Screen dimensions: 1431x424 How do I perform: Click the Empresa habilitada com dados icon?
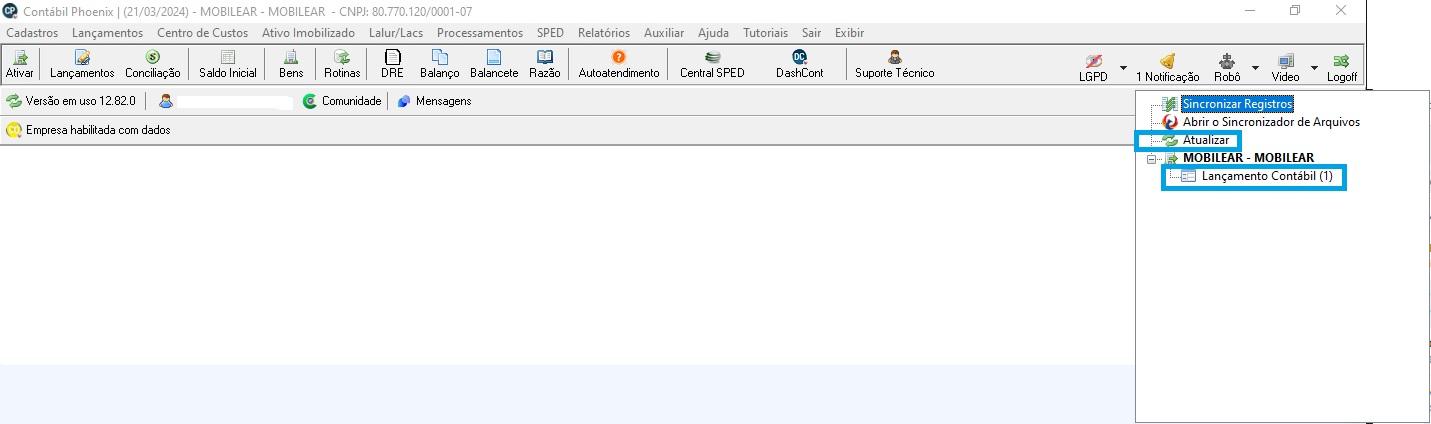14,130
